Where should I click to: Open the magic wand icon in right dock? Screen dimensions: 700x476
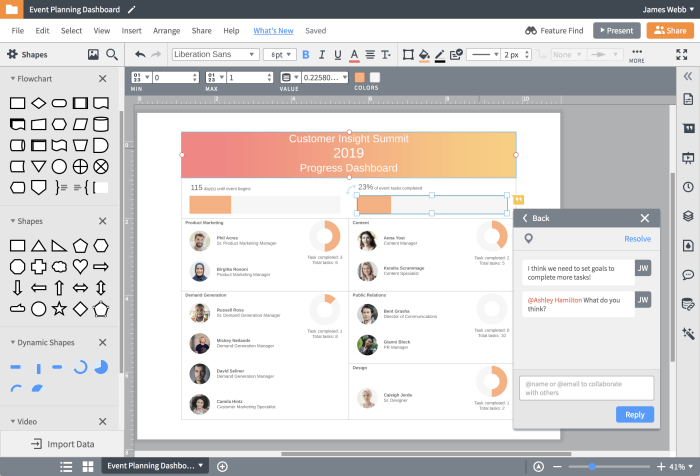pyautogui.click(x=688, y=333)
